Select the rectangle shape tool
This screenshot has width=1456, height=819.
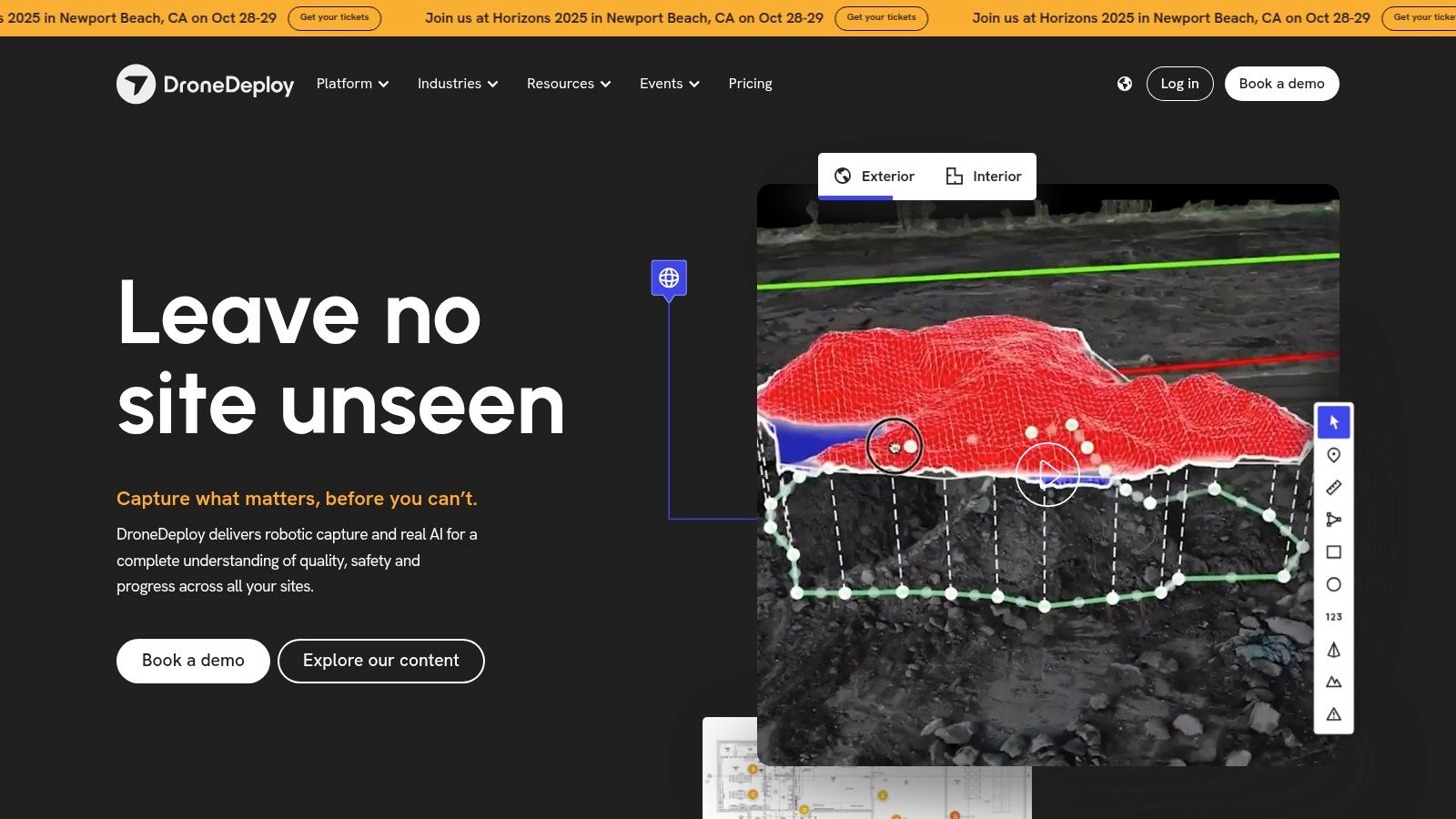[x=1334, y=552]
